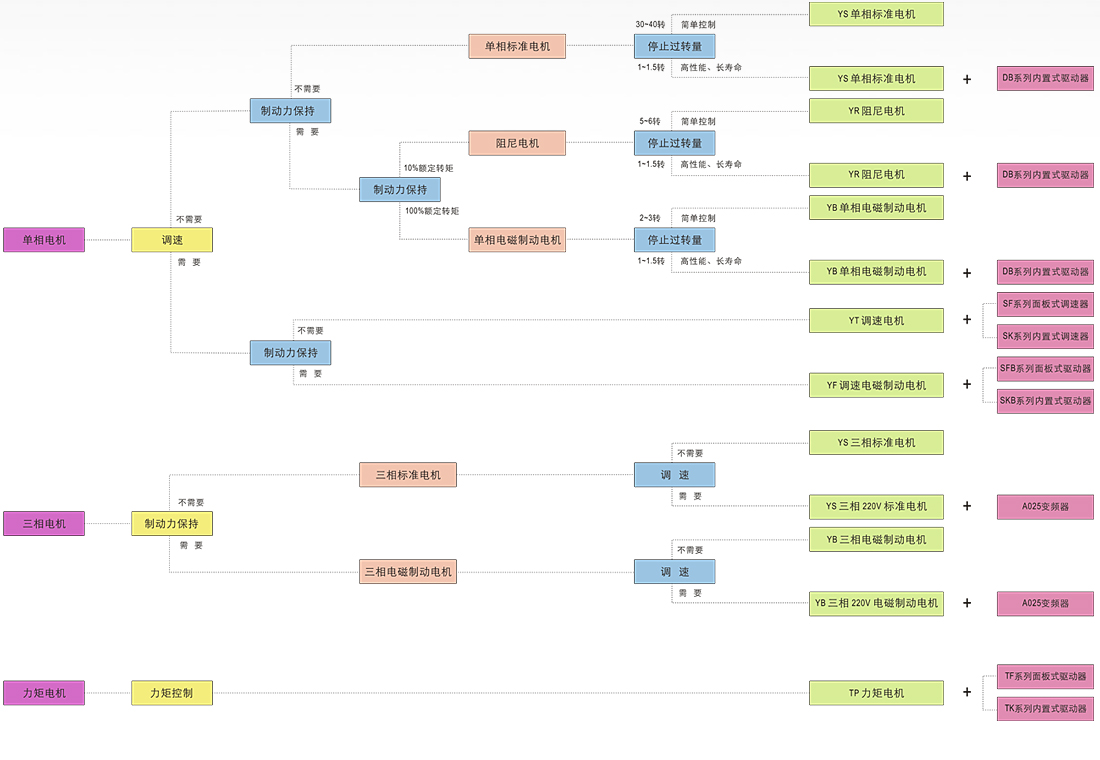Select the yellow 力矩控制 node
Screen dimensions: 1100x760
click(172, 693)
